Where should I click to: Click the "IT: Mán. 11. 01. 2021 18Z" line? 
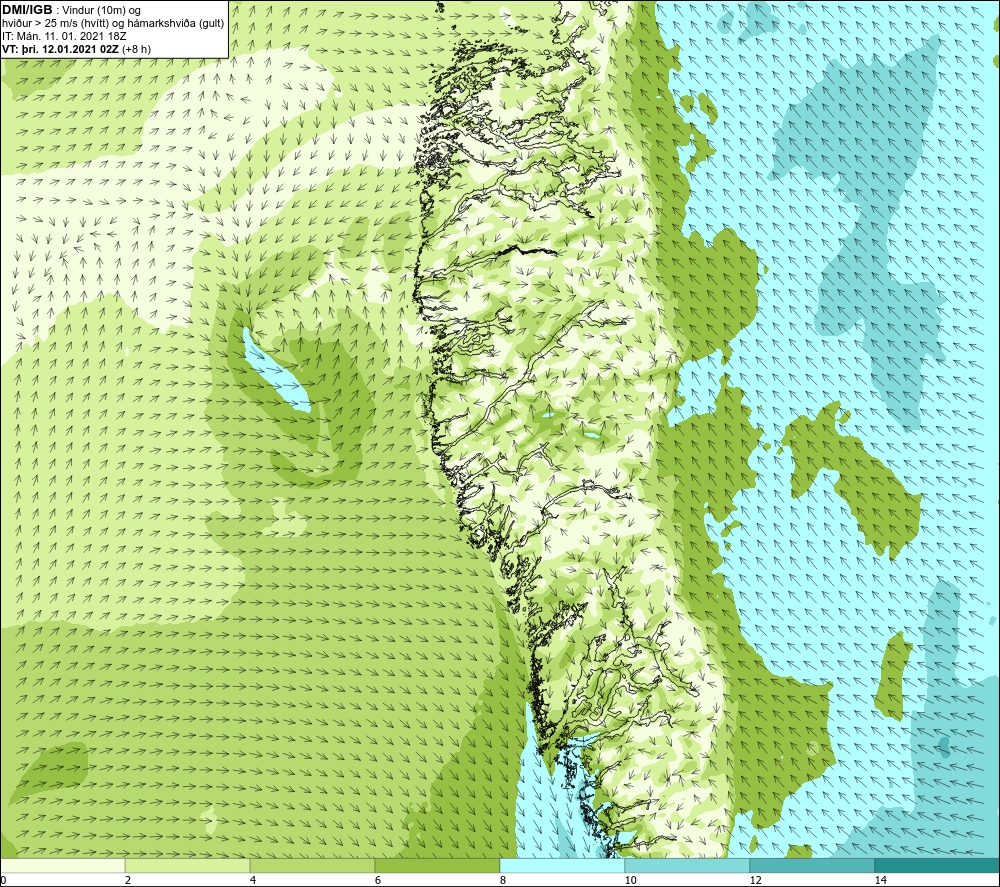click(64, 36)
